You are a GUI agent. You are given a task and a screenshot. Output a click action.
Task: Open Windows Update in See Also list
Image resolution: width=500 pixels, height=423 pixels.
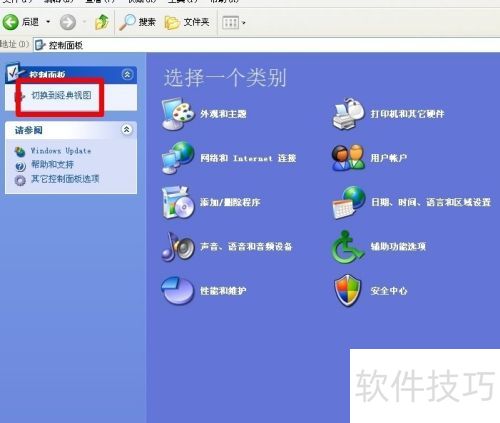point(61,151)
